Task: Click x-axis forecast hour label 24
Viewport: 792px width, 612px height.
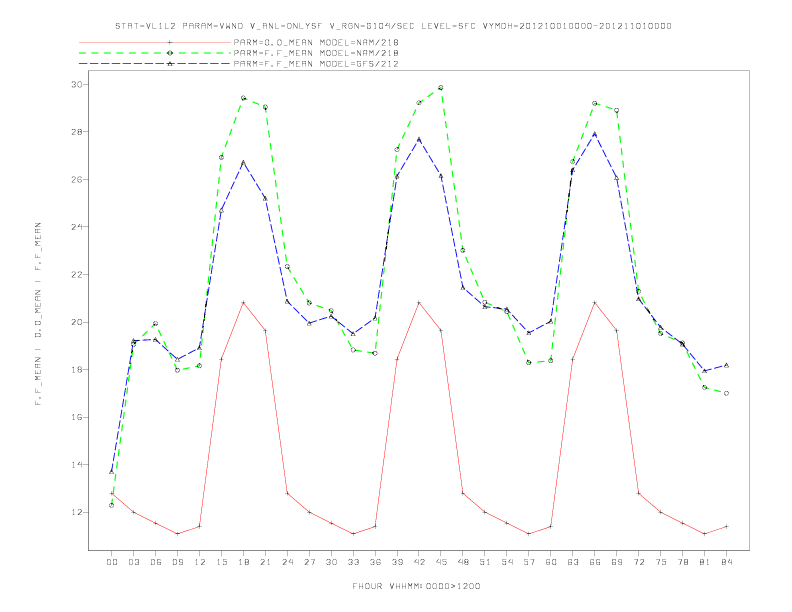Action: click(x=287, y=562)
